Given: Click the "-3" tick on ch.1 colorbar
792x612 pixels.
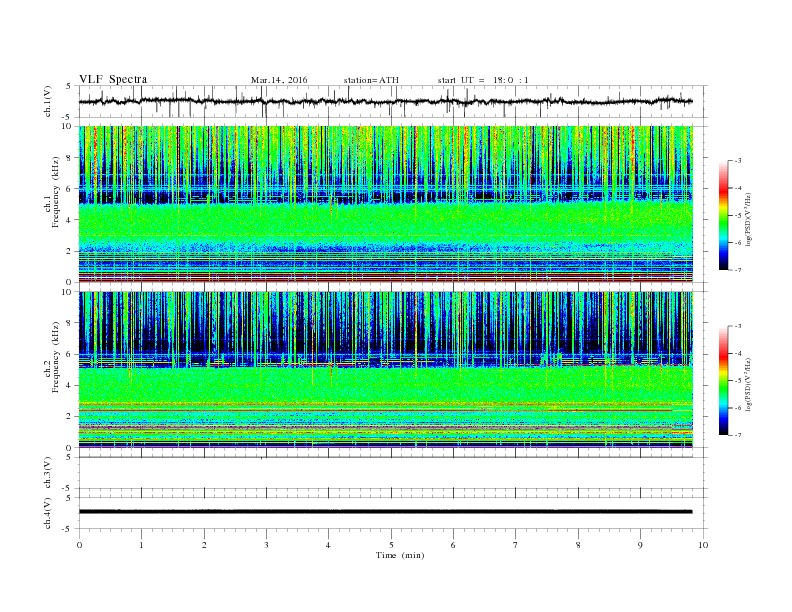Looking at the screenshot, I should tap(737, 161).
